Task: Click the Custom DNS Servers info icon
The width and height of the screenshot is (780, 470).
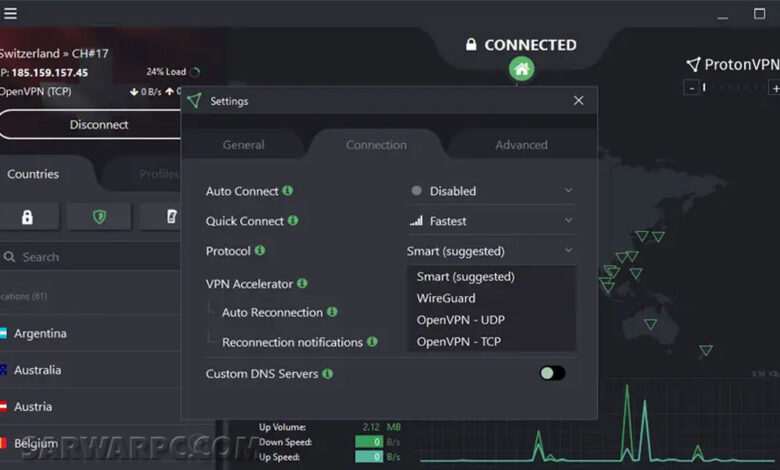Action: point(327,374)
